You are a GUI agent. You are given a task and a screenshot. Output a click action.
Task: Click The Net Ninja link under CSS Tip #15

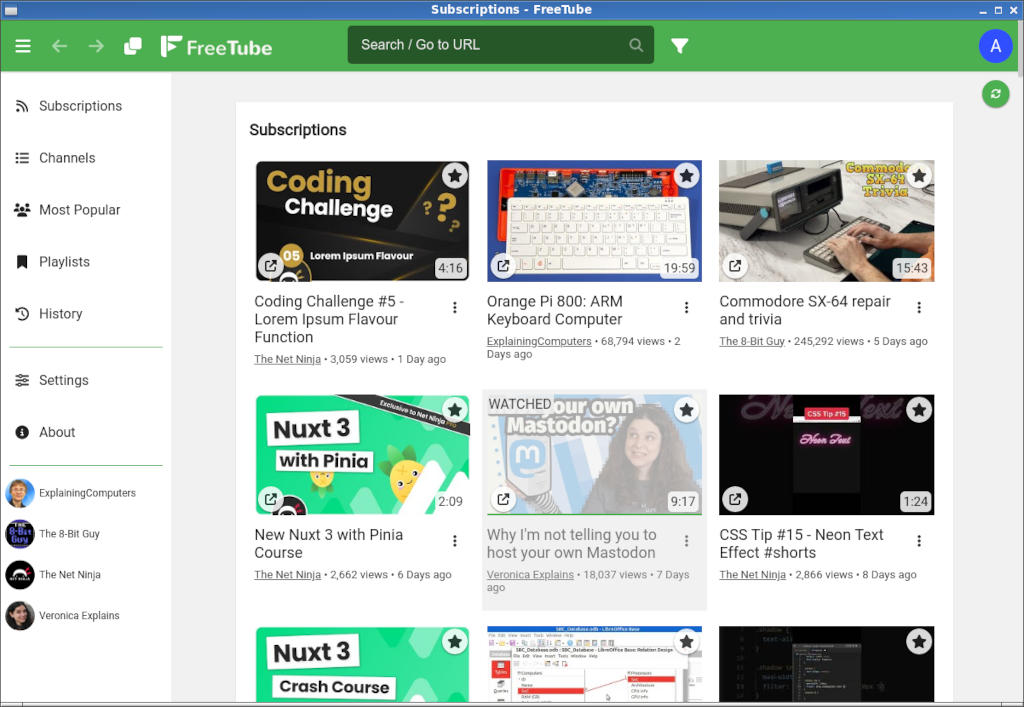pos(752,574)
